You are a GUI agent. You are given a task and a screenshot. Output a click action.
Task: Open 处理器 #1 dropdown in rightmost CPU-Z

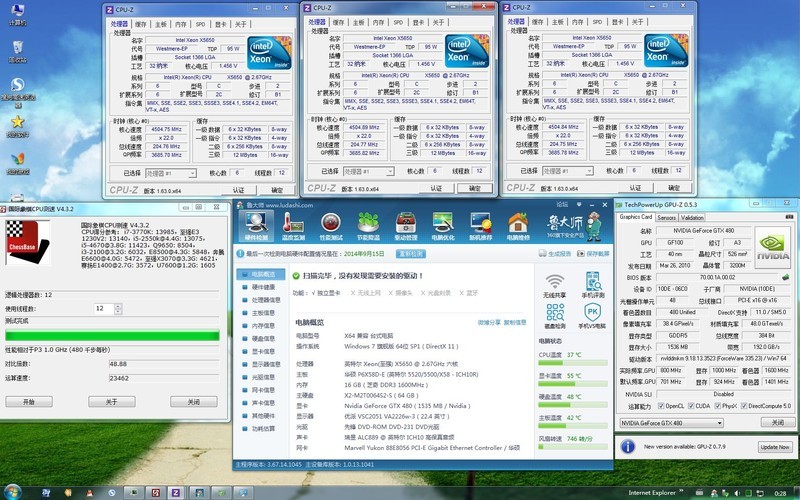point(567,171)
